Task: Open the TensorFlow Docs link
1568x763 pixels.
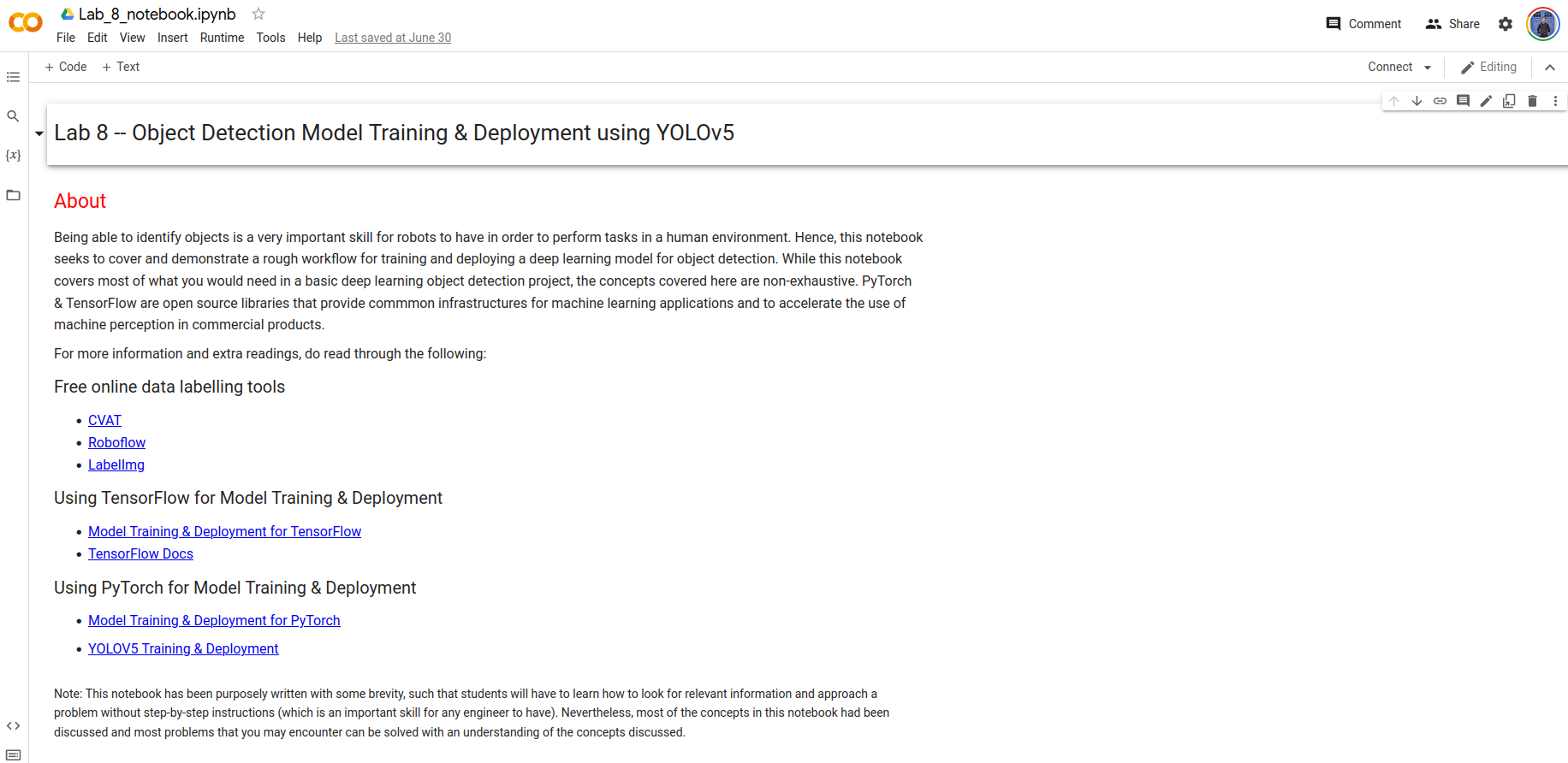Action: (x=140, y=553)
